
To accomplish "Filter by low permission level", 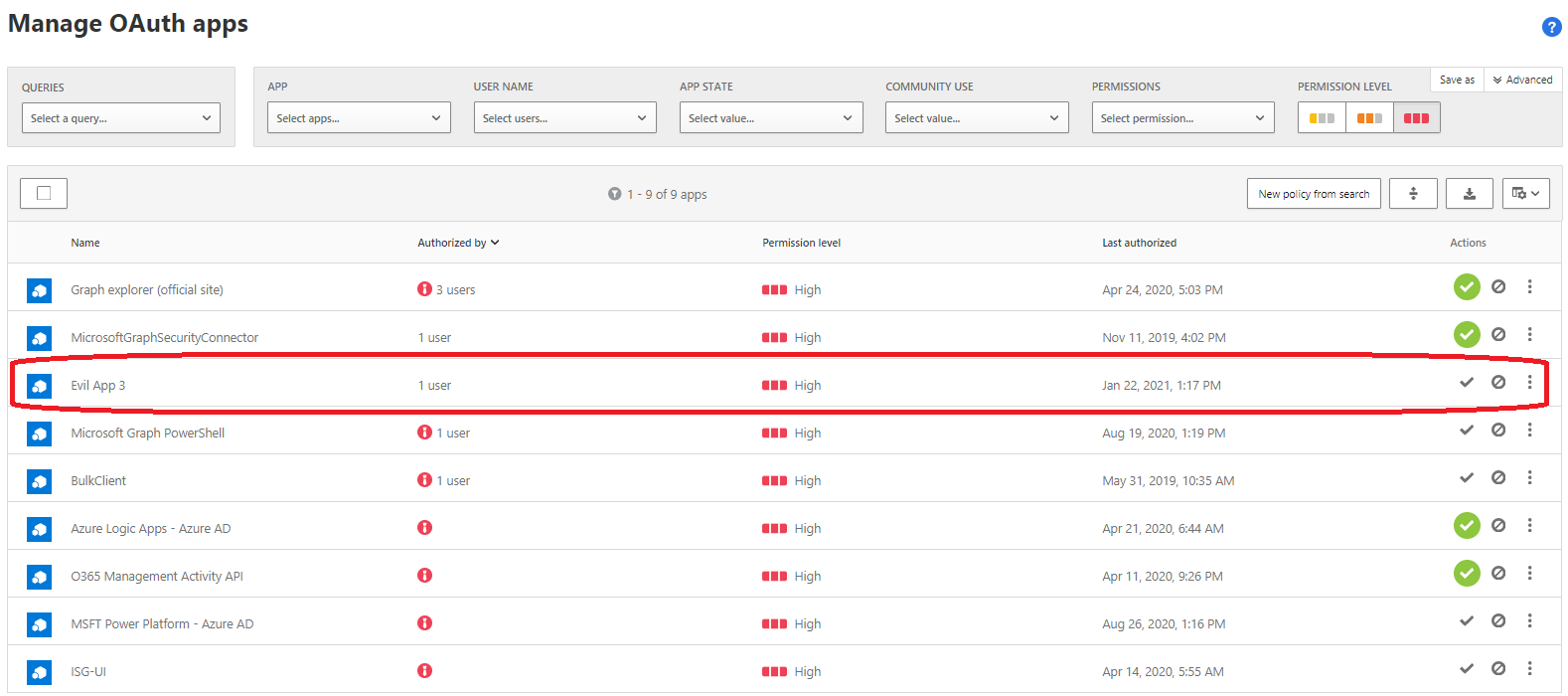I will [x=1322, y=118].
